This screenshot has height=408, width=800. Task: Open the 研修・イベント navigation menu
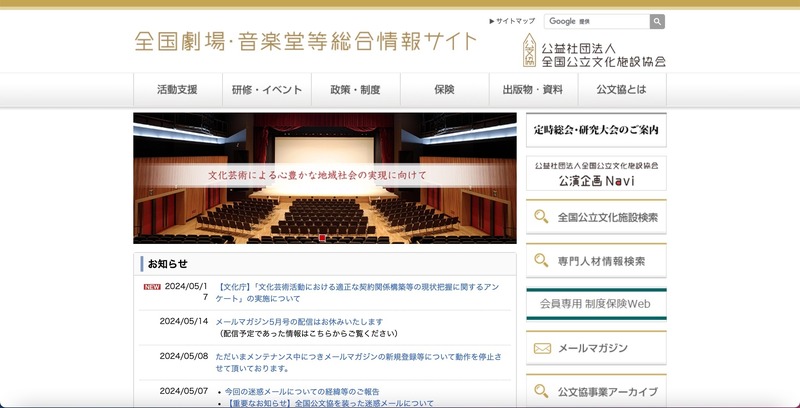(267, 90)
